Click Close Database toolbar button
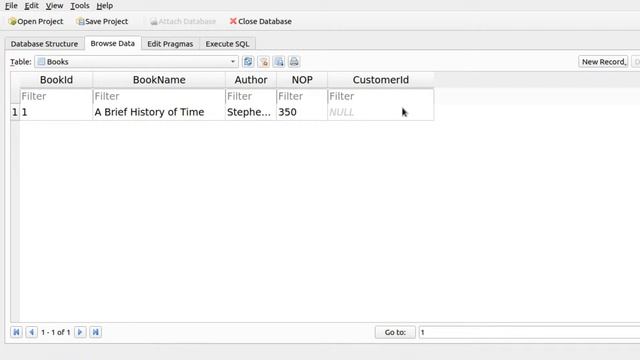This screenshot has width=640, height=360. pyautogui.click(x=260, y=21)
